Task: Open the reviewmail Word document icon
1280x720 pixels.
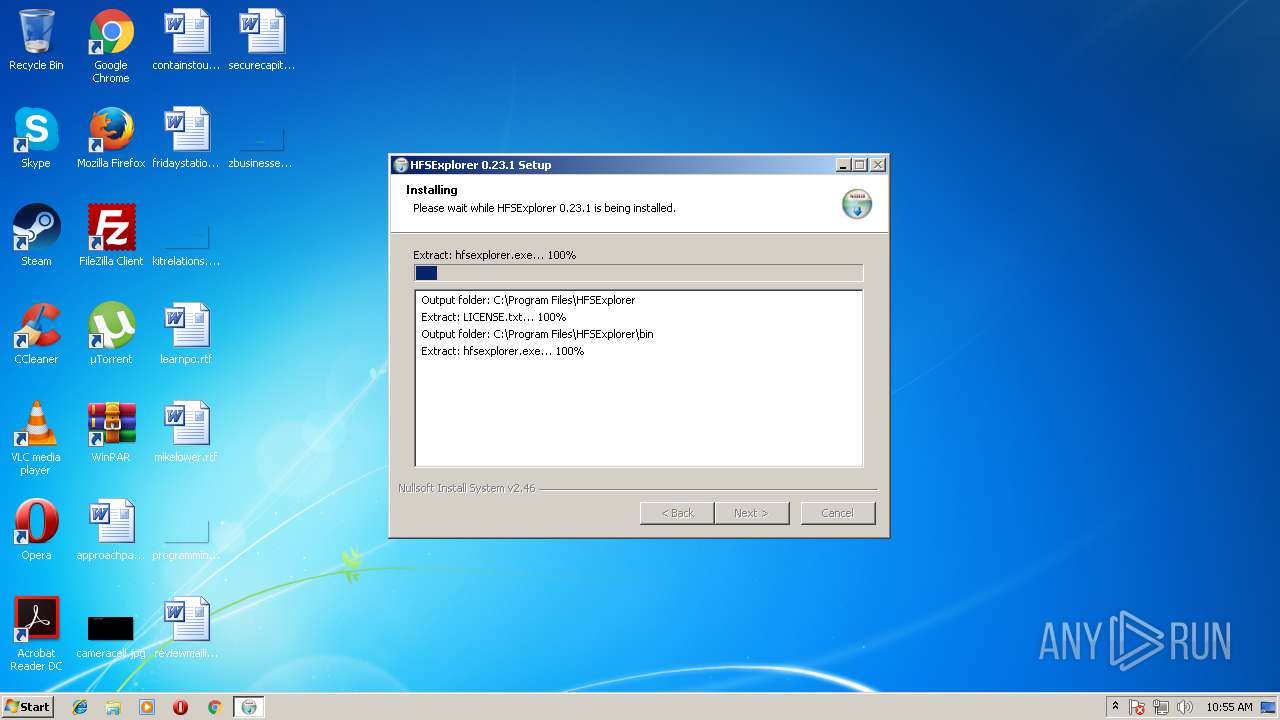Action: [x=186, y=628]
